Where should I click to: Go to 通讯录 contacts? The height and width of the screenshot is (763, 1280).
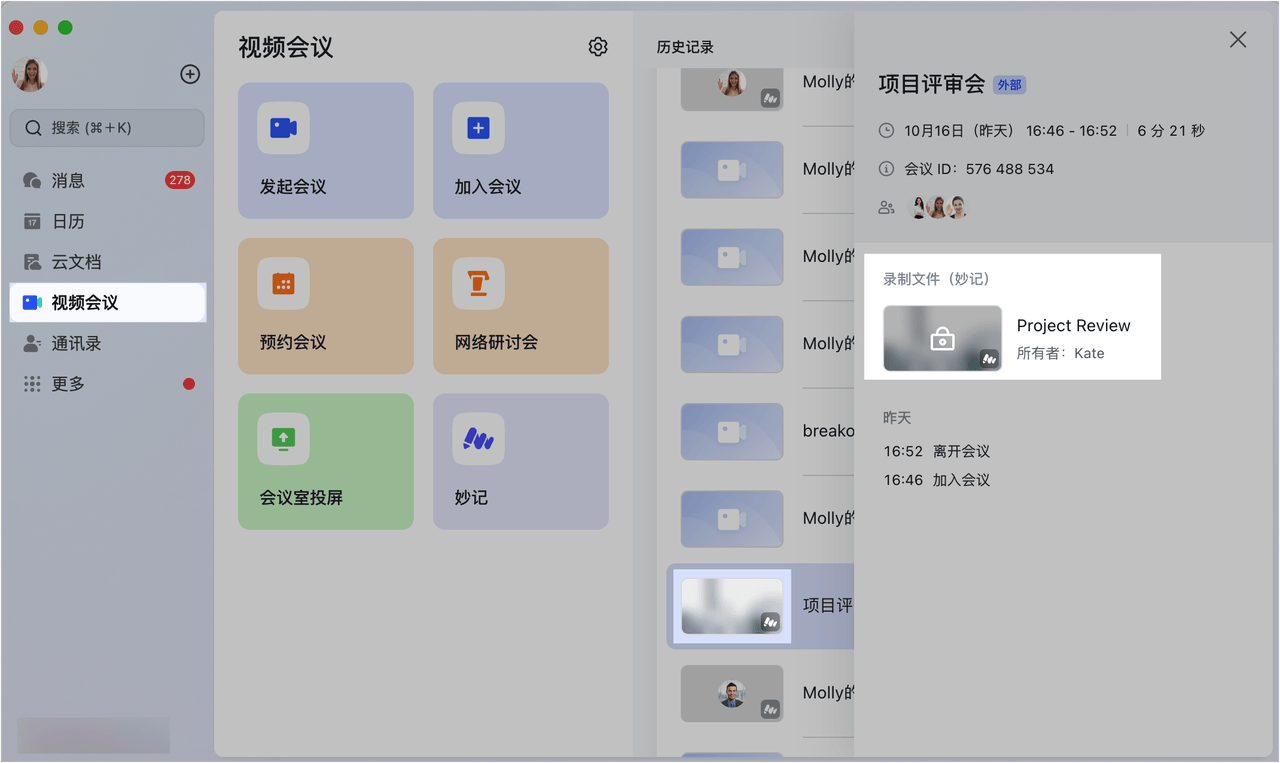(76, 344)
